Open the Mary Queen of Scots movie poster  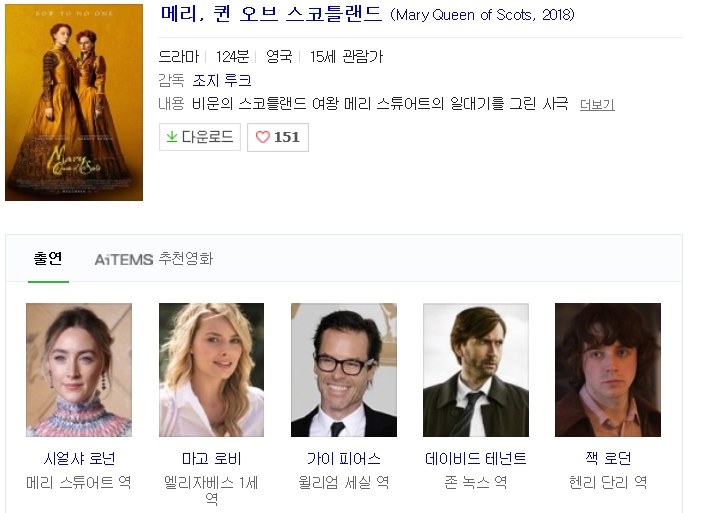point(74,102)
